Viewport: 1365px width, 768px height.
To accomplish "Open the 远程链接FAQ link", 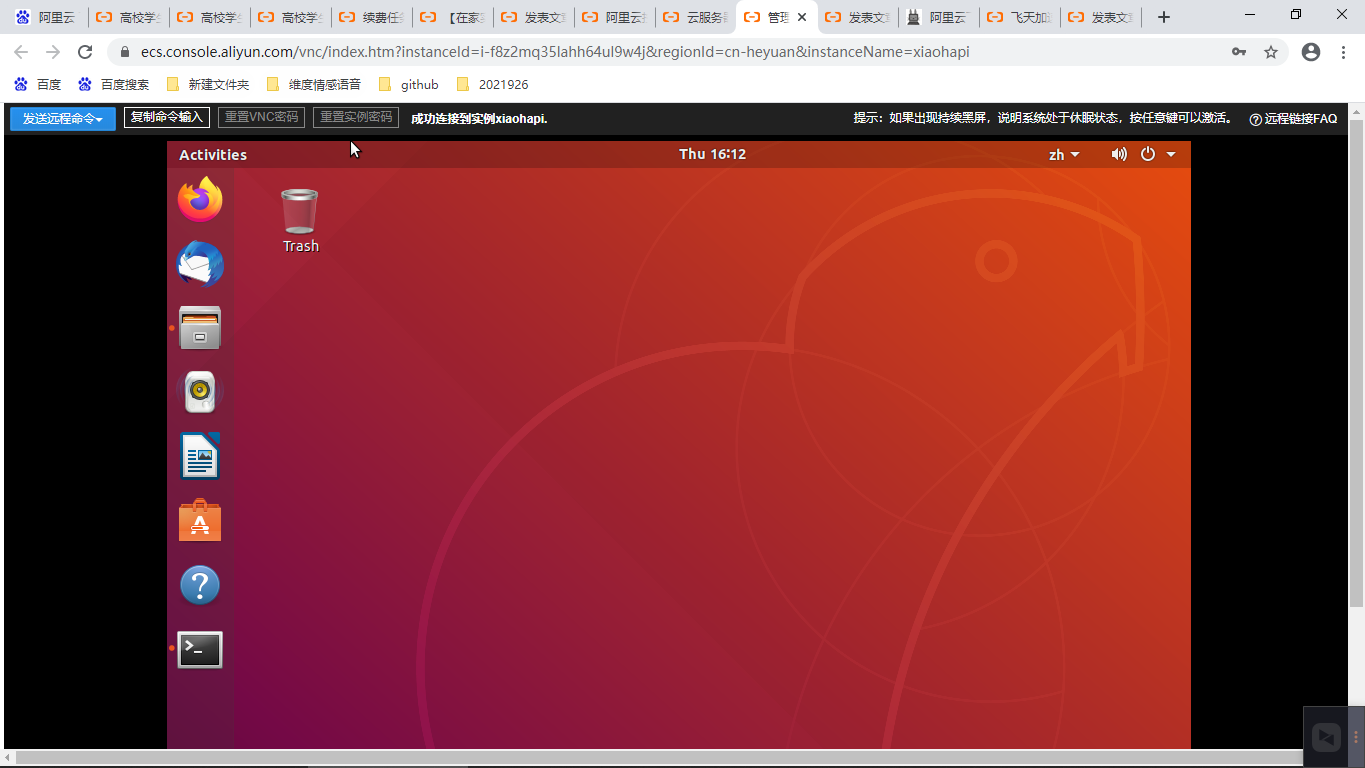I will point(1293,118).
